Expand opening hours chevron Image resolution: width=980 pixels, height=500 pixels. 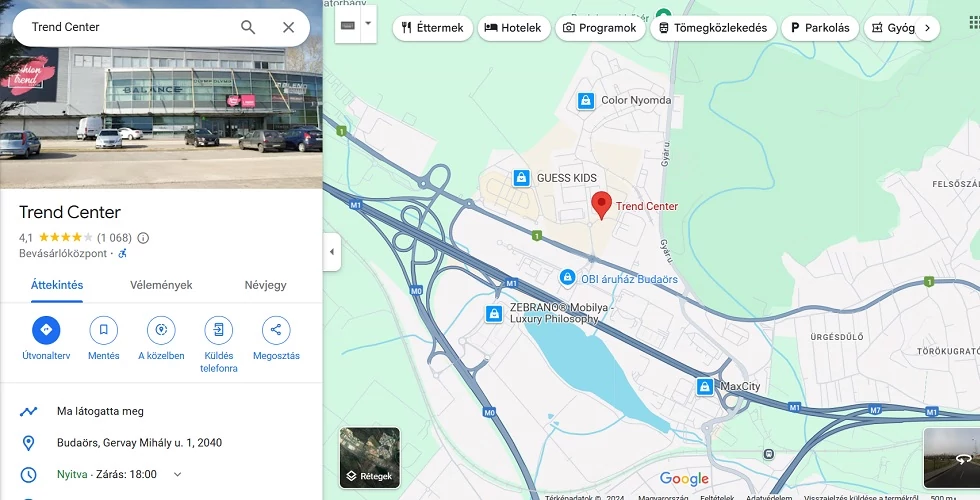(x=177, y=474)
